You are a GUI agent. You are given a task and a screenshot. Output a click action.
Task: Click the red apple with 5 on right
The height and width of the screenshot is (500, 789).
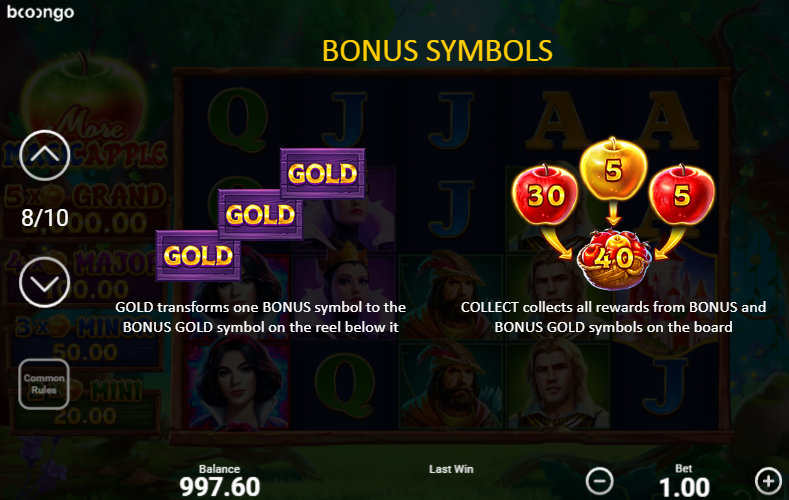pos(682,194)
